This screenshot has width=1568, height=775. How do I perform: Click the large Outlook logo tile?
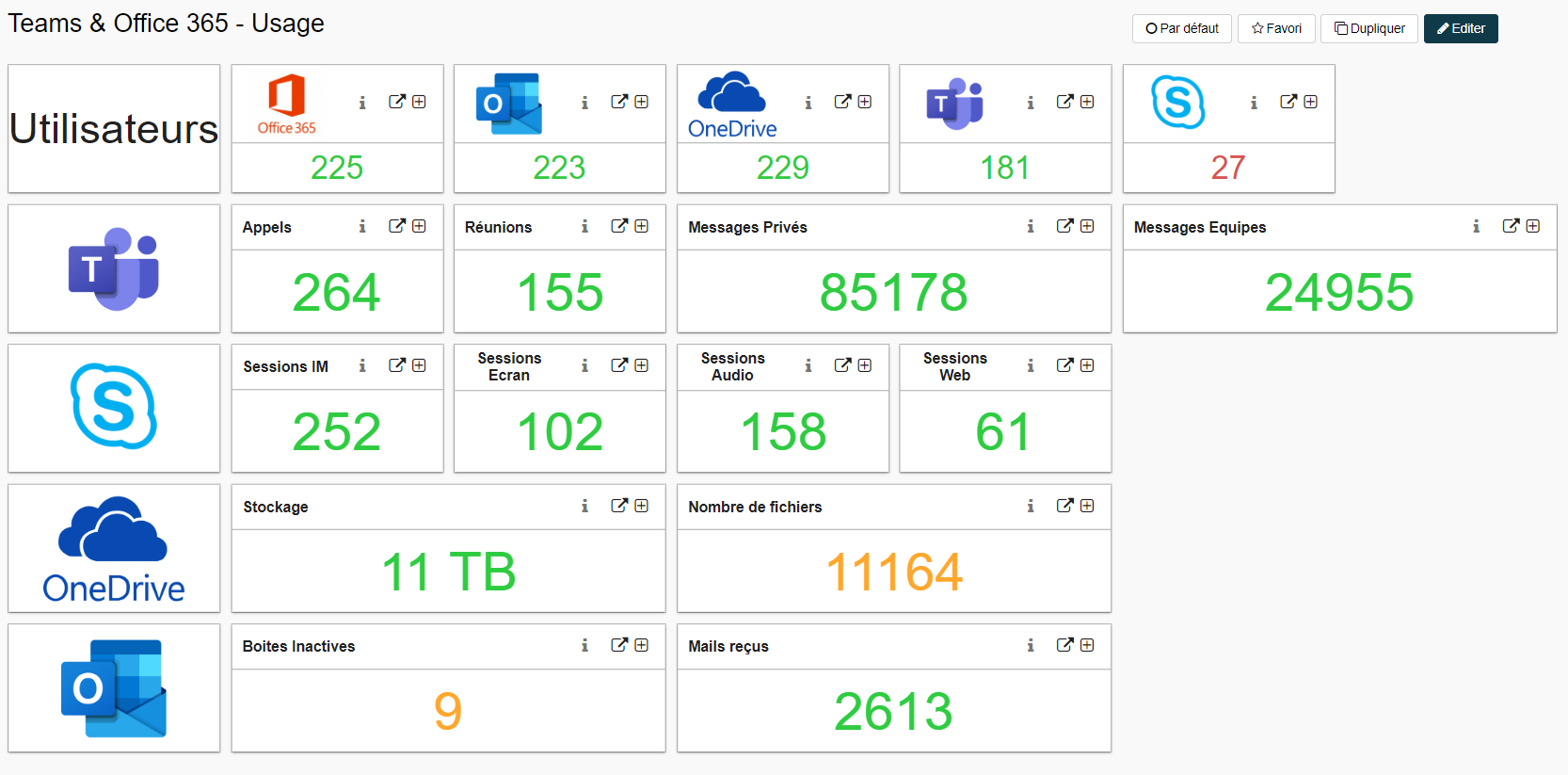click(x=114, y=687)
